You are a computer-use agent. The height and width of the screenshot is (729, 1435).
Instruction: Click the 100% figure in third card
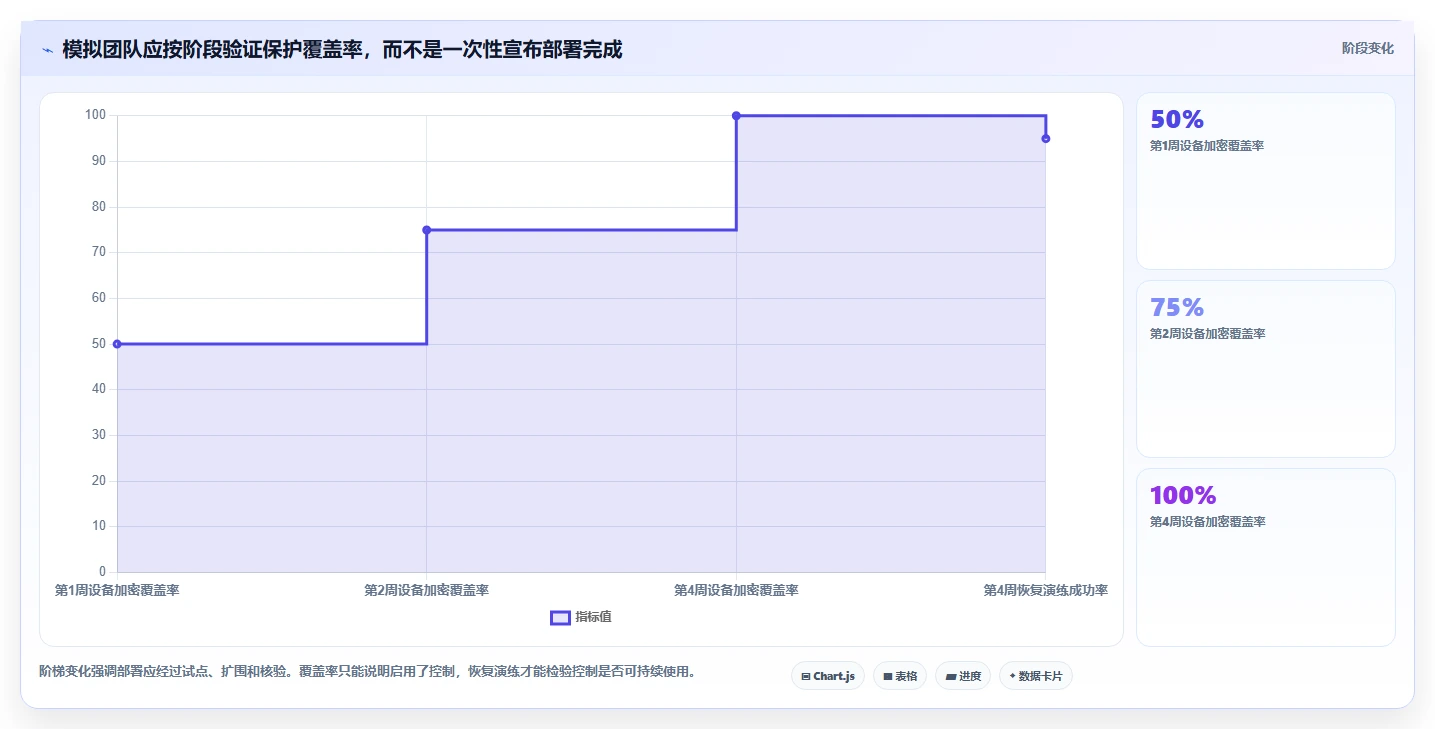tap(1183, 496)
